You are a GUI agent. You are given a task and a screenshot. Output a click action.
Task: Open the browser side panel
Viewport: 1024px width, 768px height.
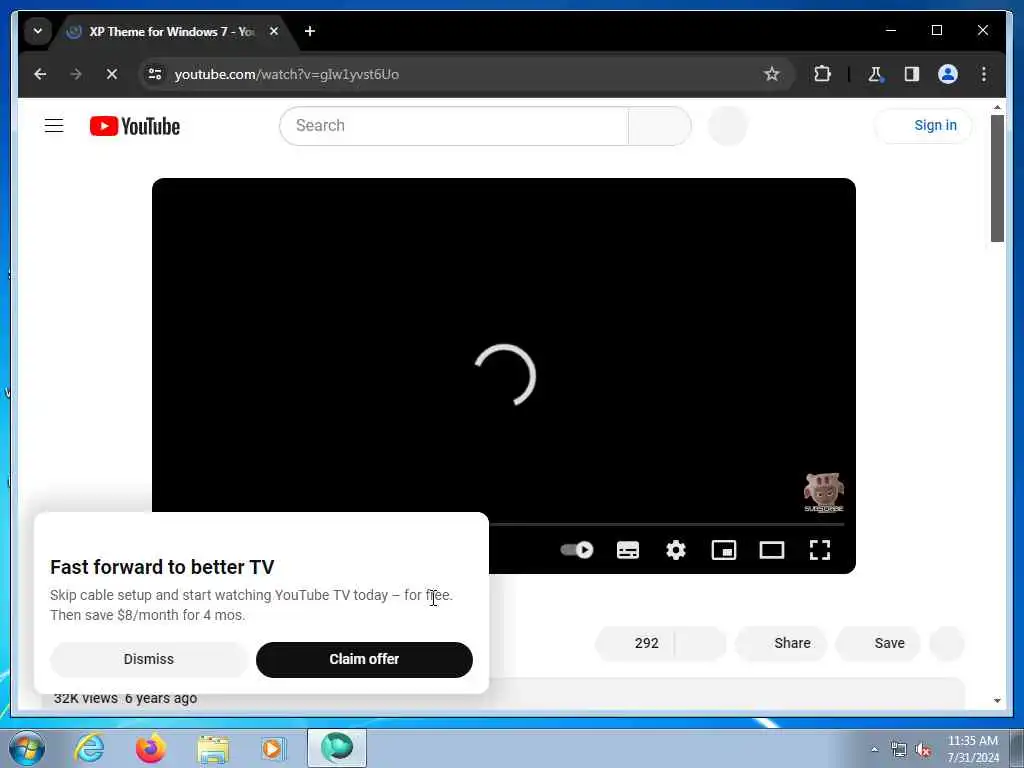click(912, 74)
